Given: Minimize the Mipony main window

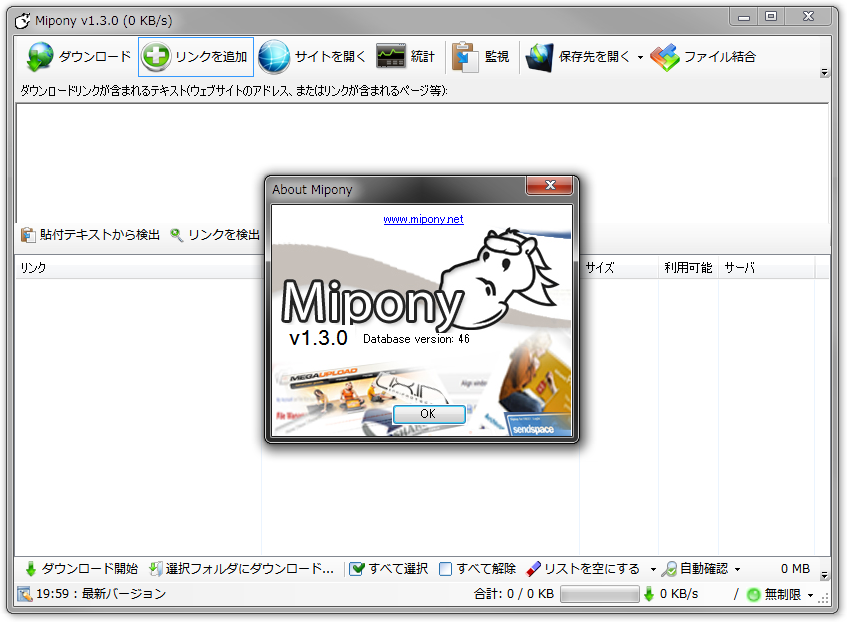Looking at the screenshot, I should [x=744, y=16].
